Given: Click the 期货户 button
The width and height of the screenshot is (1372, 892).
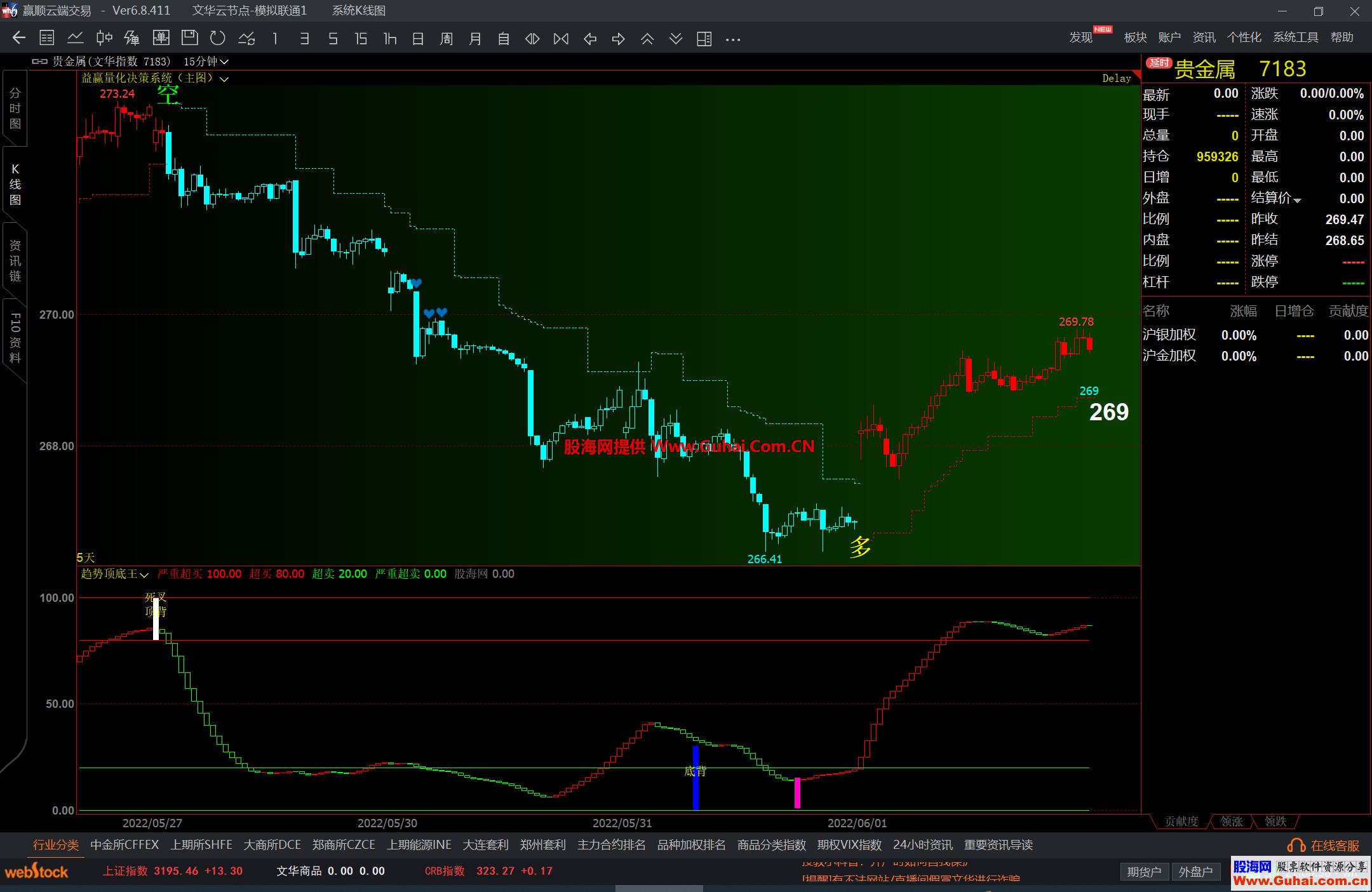Looking at the screenshot, I should [x=1143, y=872].
